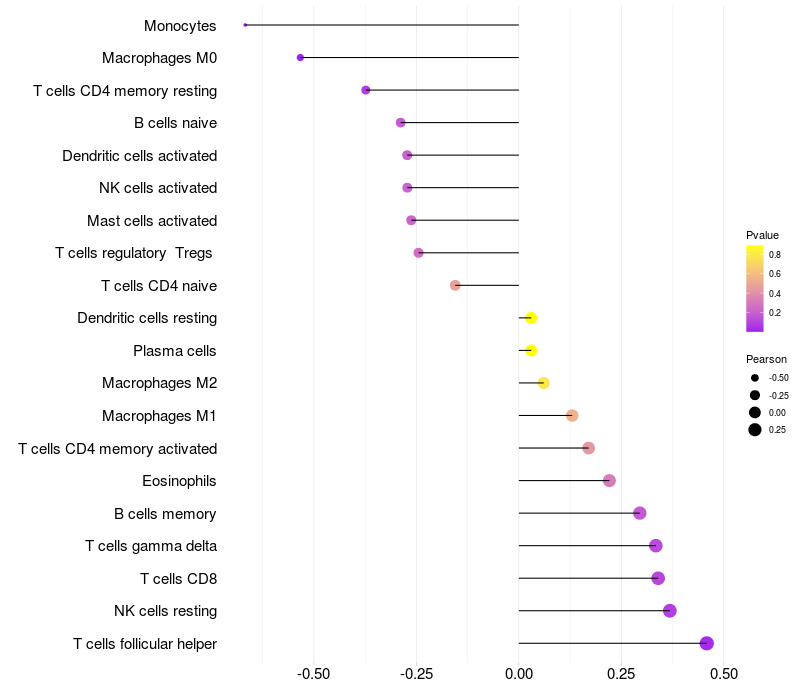Select the T cells follicular helper dot
Image resolution: width=800 pixels, height=700 pixels.
tap(707, 643)
